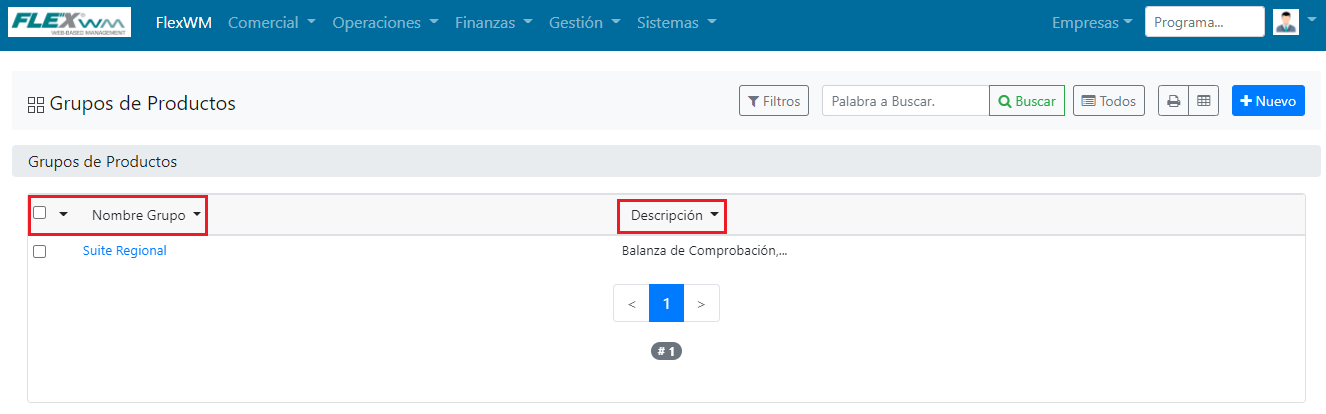The width and height of the screenshot is (1326, 414).
Task: Click the Balanza de Comprobación description text
Action: click(x=704, y=251)
